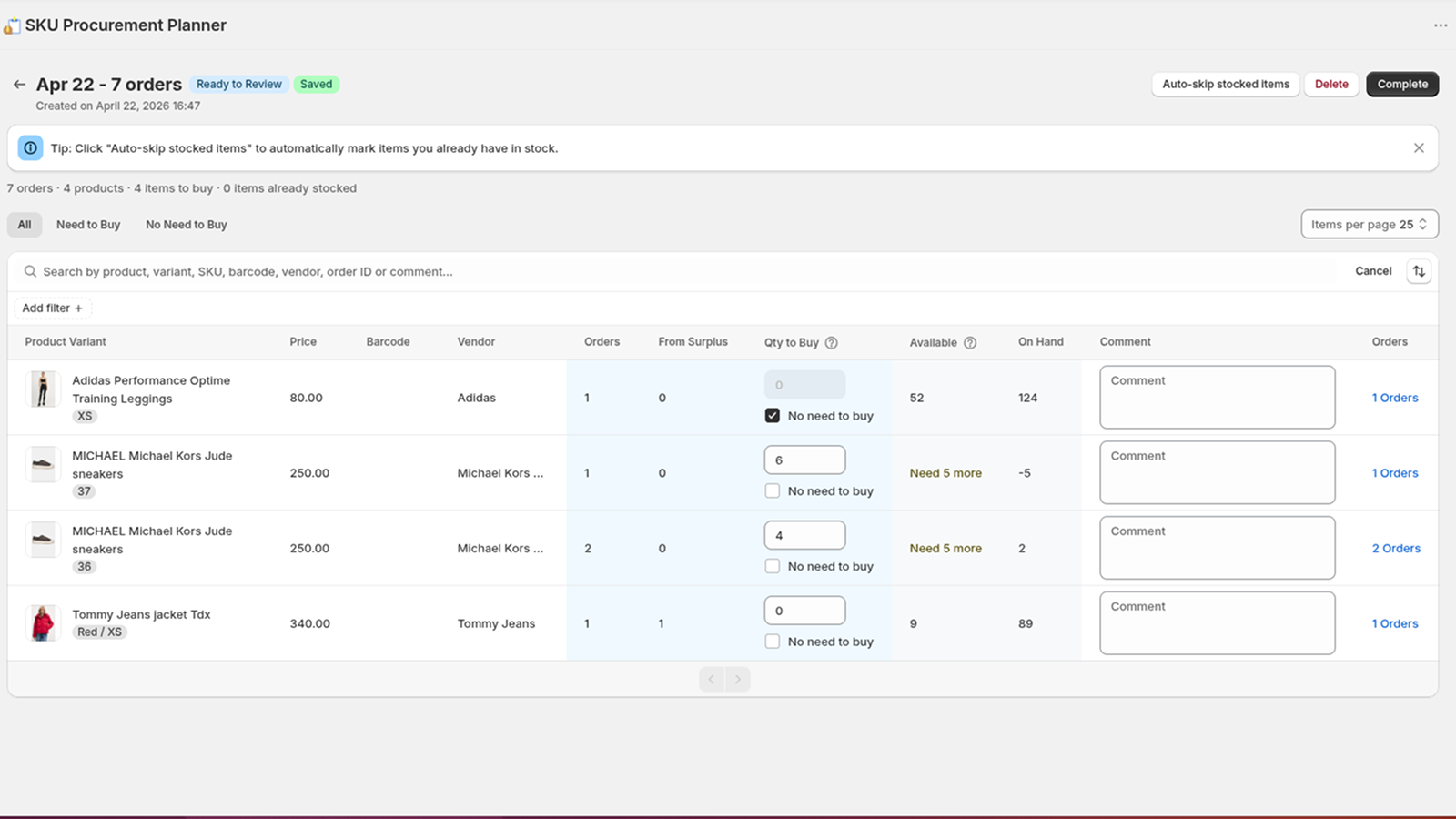Go to next page arrow
This screenshot has height=819, width=1456.
pos(738,680)
